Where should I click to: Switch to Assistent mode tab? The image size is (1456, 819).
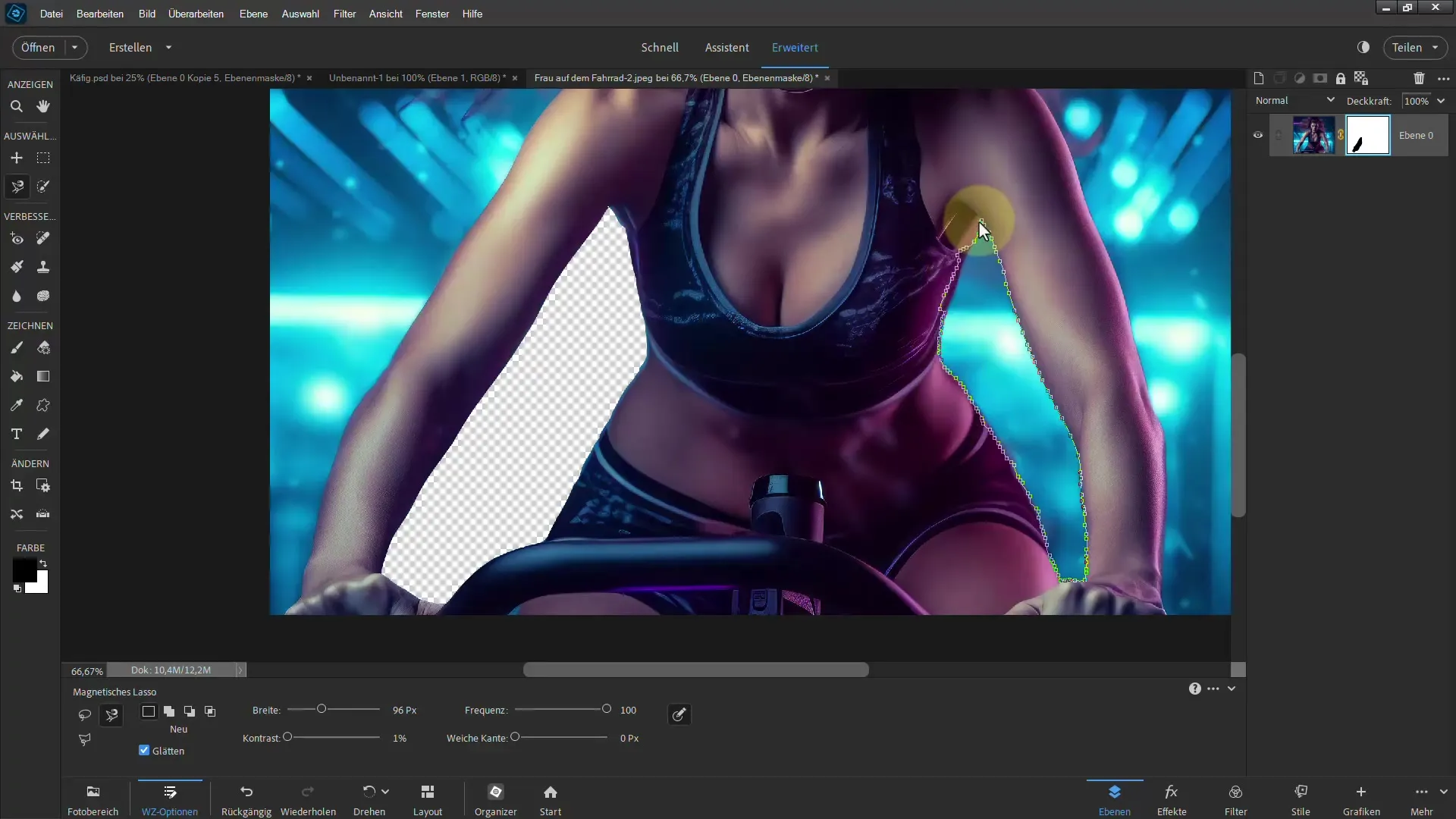[726, 47]
